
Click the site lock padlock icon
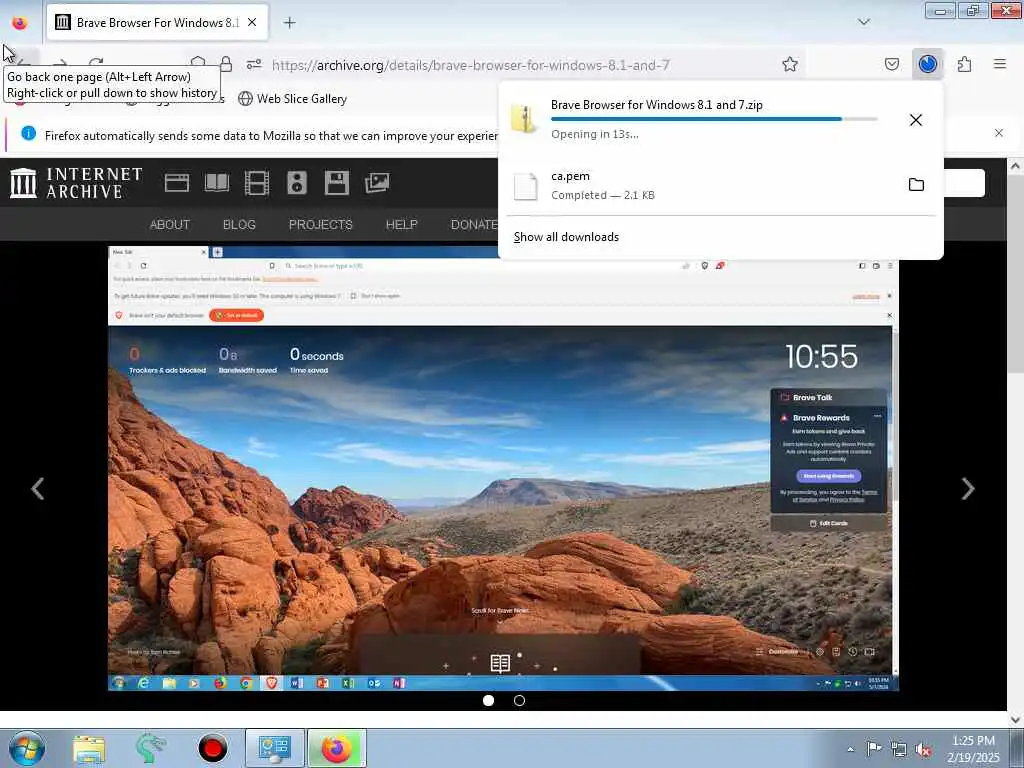[x=226, y=64]
